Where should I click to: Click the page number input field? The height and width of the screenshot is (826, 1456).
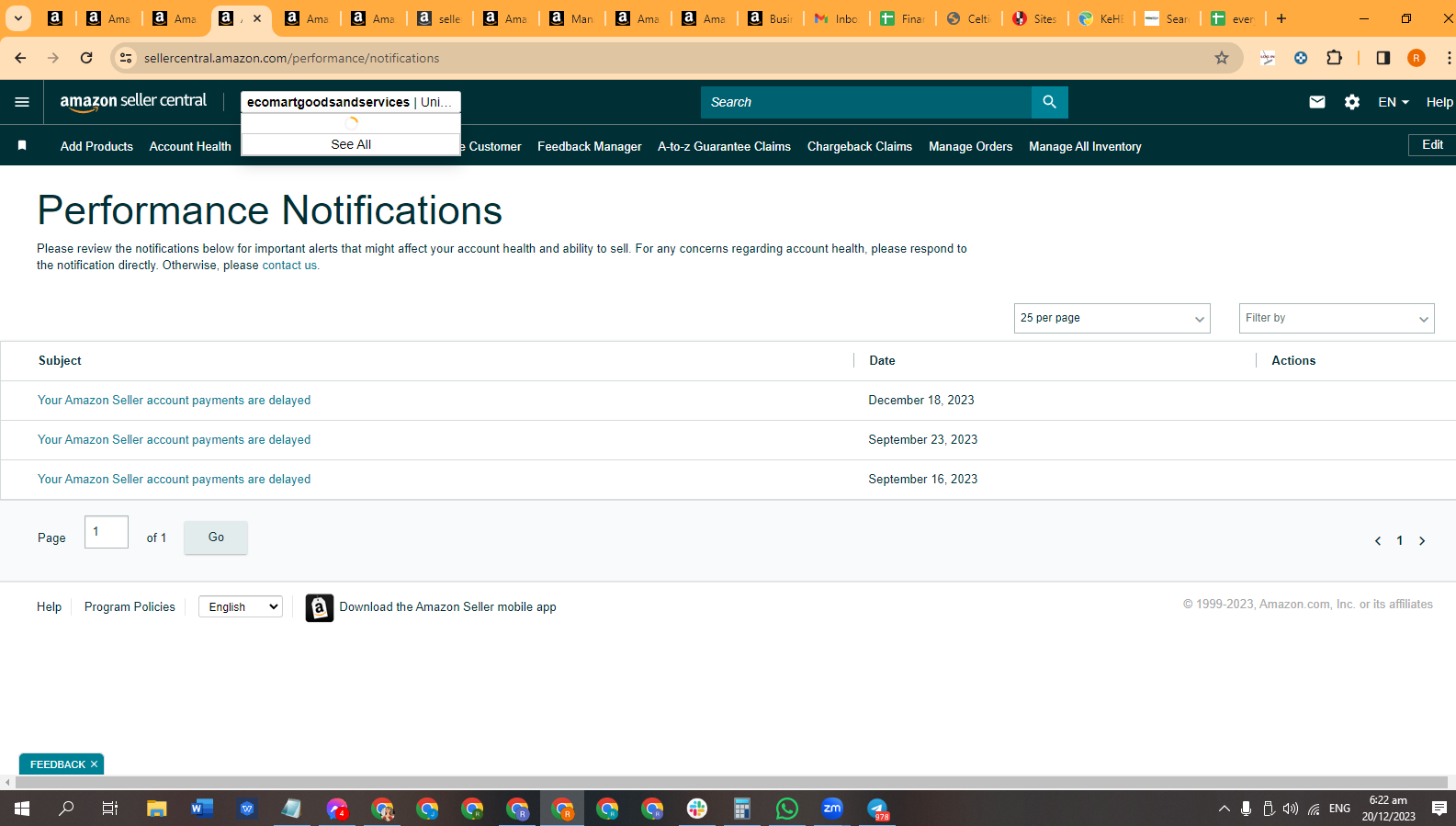tap(107, 532)
